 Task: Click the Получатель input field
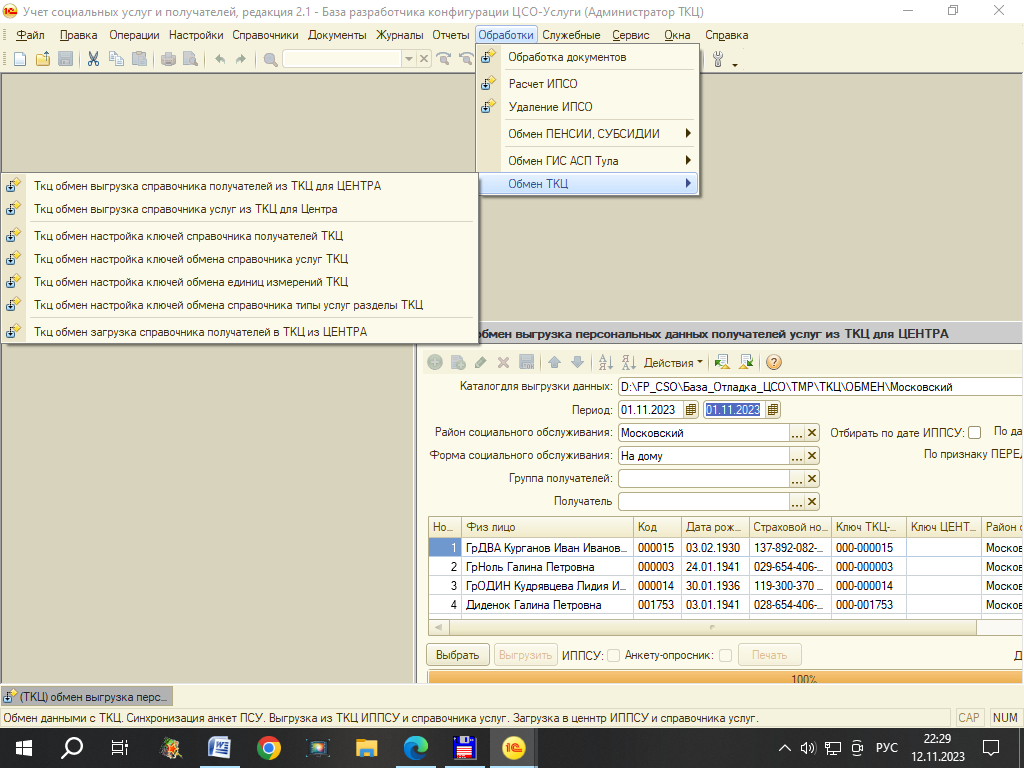point(703,501)
